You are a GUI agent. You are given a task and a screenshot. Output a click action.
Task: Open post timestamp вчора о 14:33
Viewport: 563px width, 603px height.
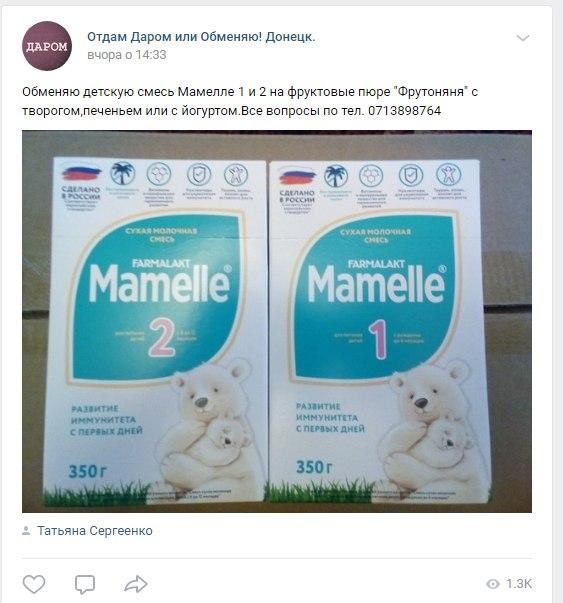coord(127,55)
